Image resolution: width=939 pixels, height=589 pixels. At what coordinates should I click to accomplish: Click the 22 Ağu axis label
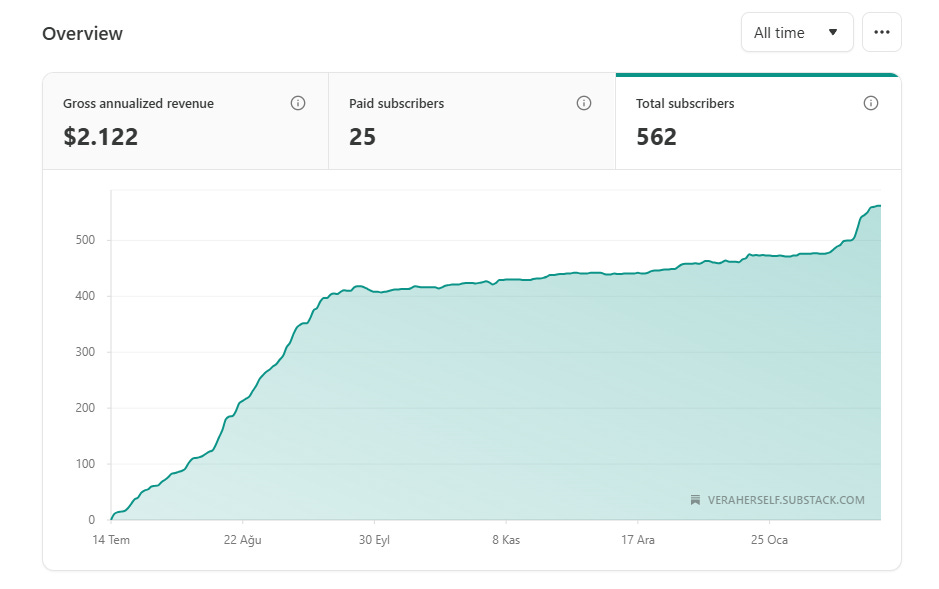(243, 540)
